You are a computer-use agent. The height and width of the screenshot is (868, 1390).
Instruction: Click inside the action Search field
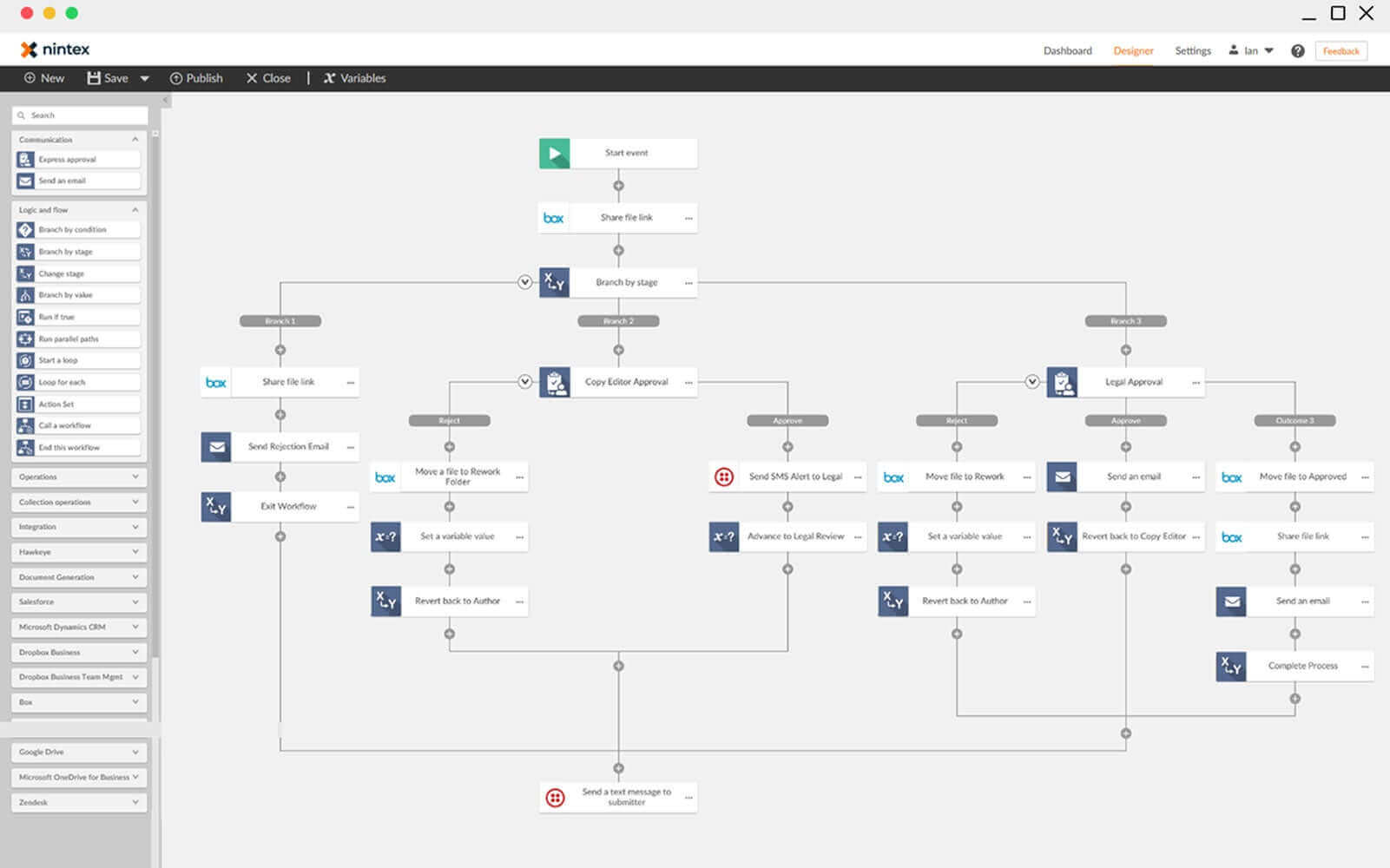78,114
